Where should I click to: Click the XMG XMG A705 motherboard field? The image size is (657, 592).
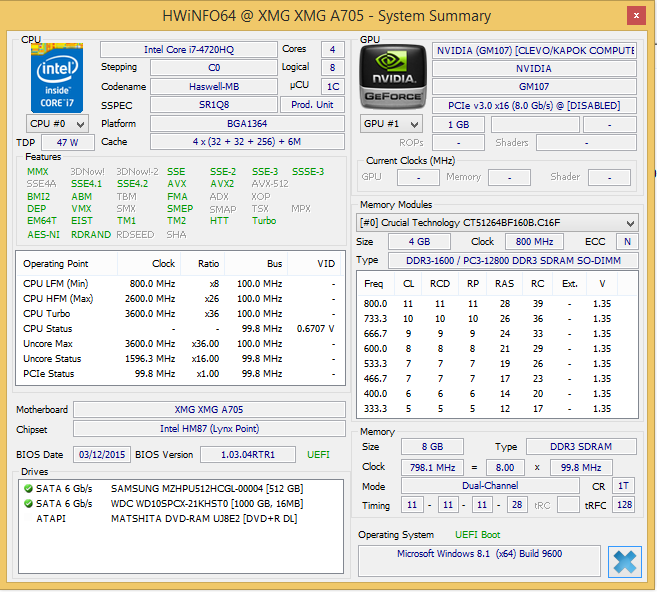tap(209, 409)
